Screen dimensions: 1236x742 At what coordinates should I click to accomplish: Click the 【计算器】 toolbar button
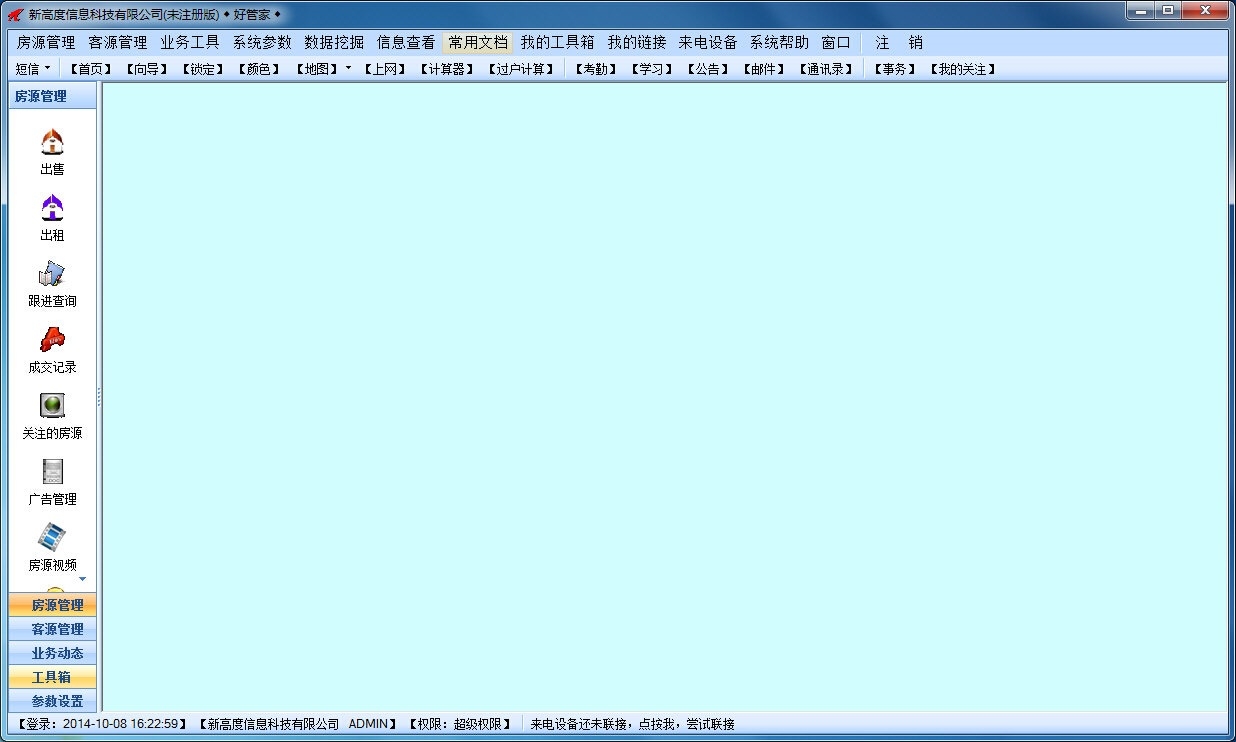pyautogui.click(x=446, y=69)
